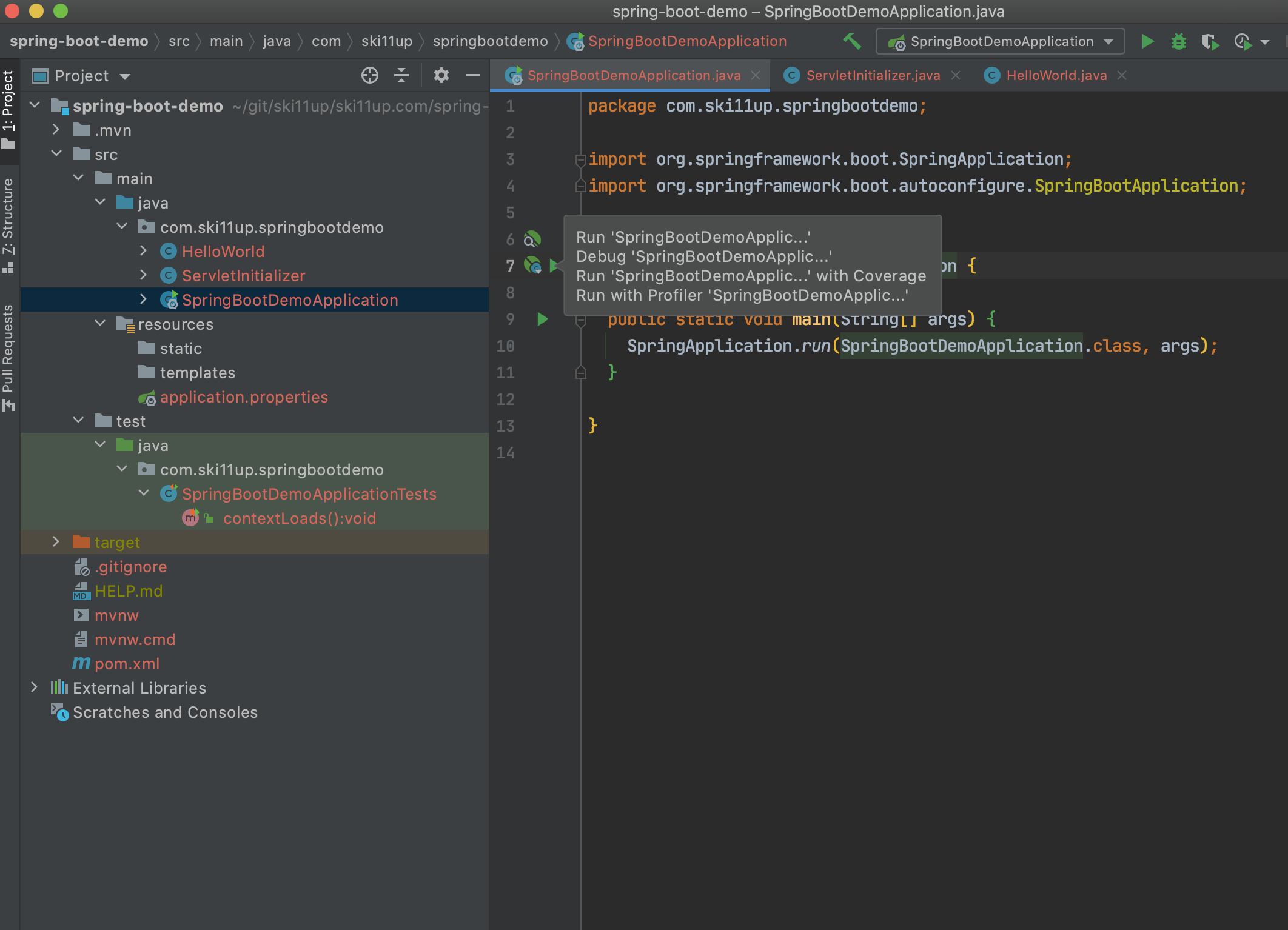Toggle the Structure tool window
The width and height of the screenshot is (1288, 930).
8,224
